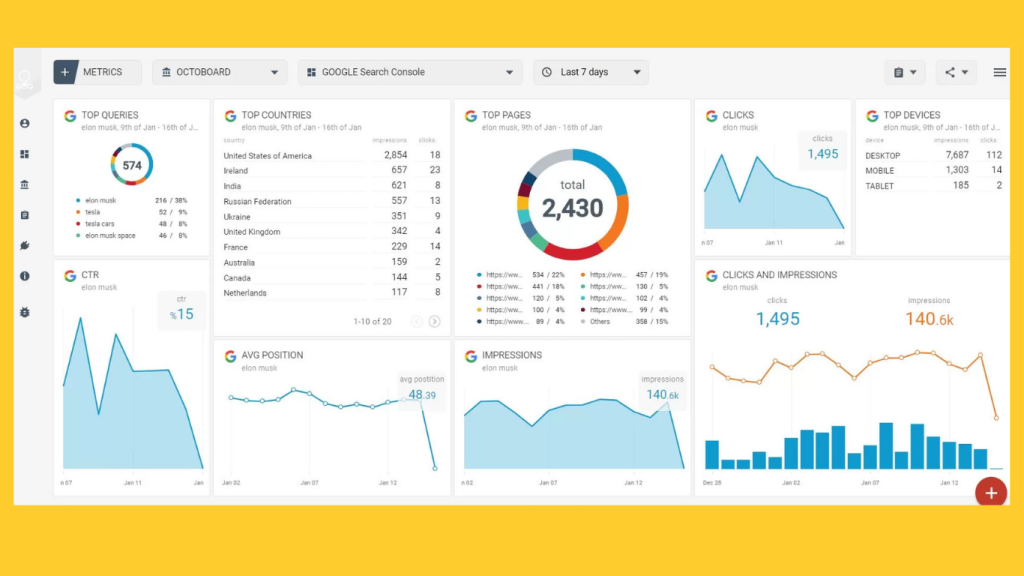Open the dashboards grid icon in sidebar
Screen dimensions: 1024x576
25,154
